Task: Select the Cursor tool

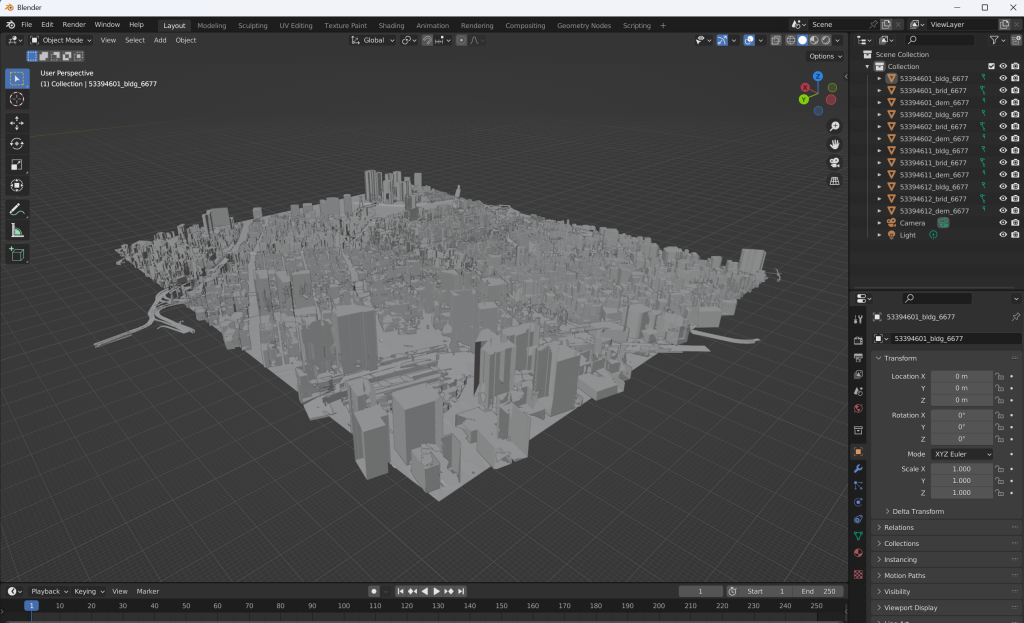Action: [x=17, y=99]
